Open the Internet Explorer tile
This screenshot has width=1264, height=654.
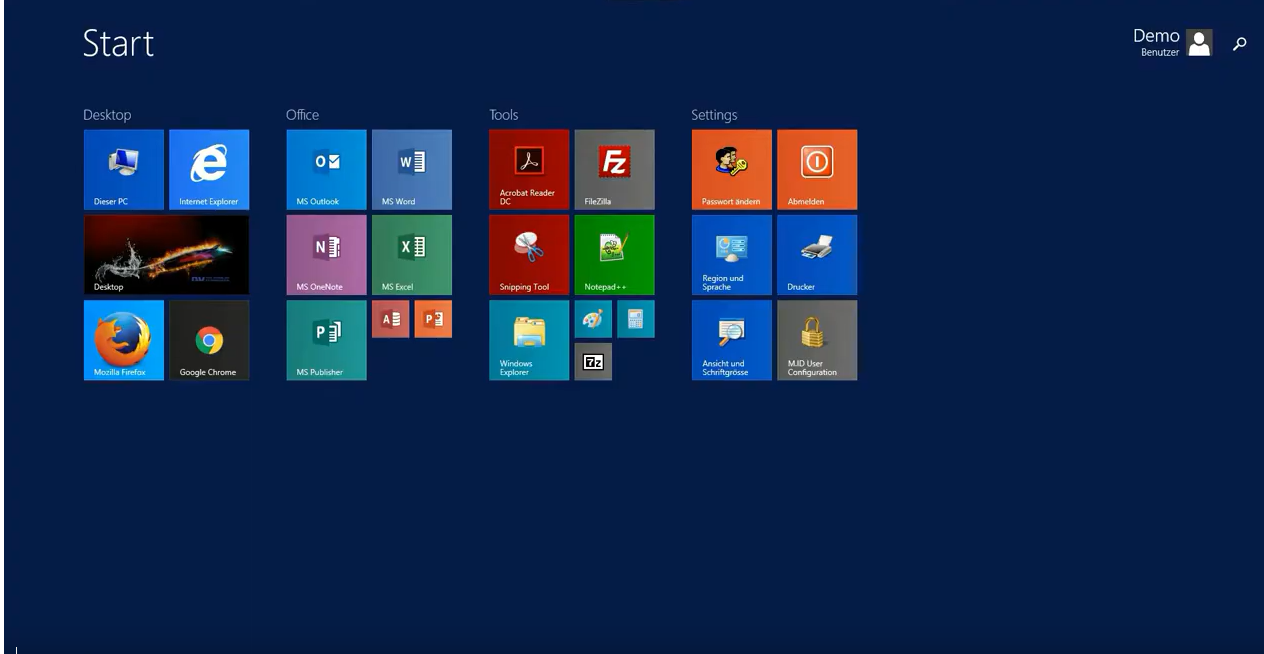(209, 169)
